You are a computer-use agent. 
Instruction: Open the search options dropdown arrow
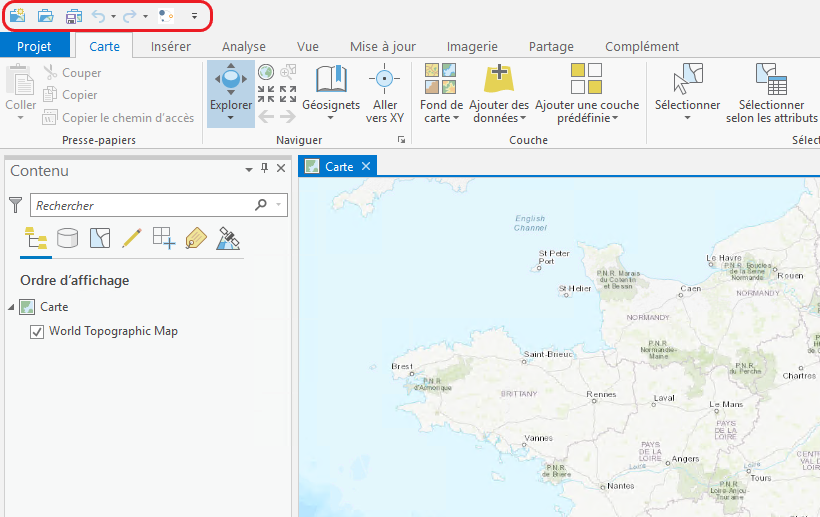point(279,205)
